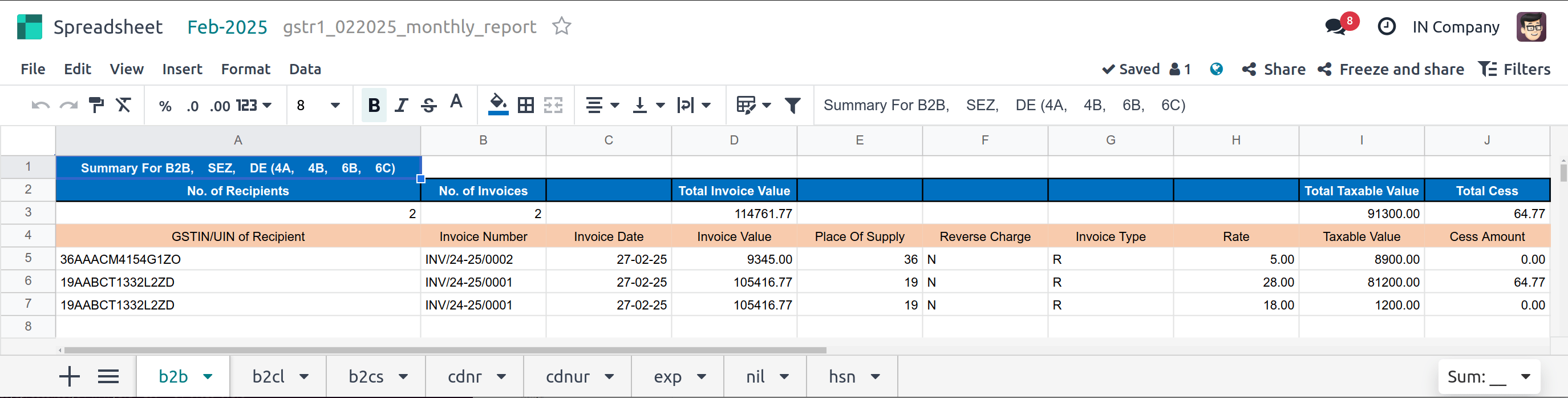Open the number format 123 dropdown
This screenshot has height=398, width=1568.
(x=253, y=106)
